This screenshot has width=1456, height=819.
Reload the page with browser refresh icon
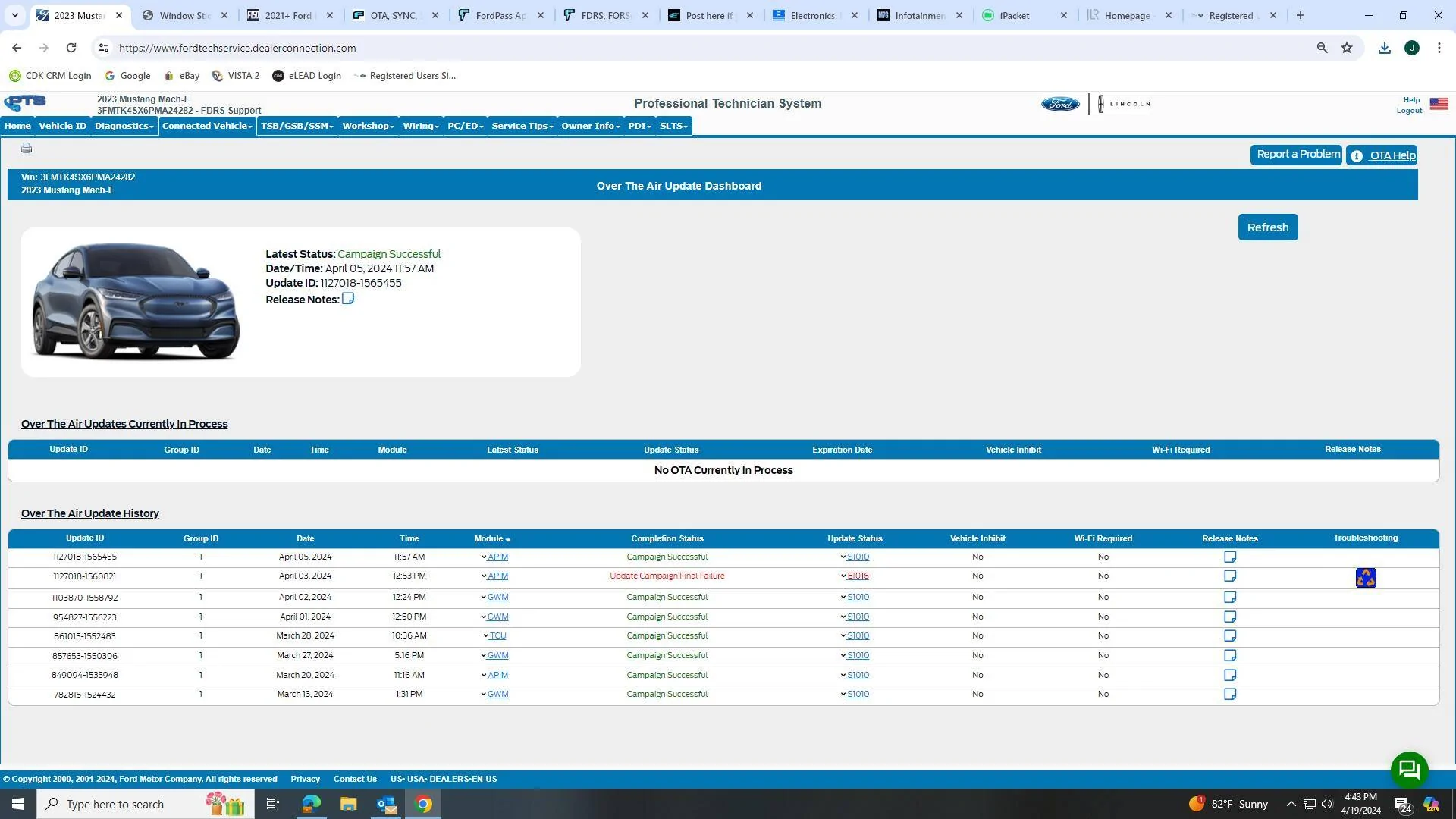click(x=71, y=48)
